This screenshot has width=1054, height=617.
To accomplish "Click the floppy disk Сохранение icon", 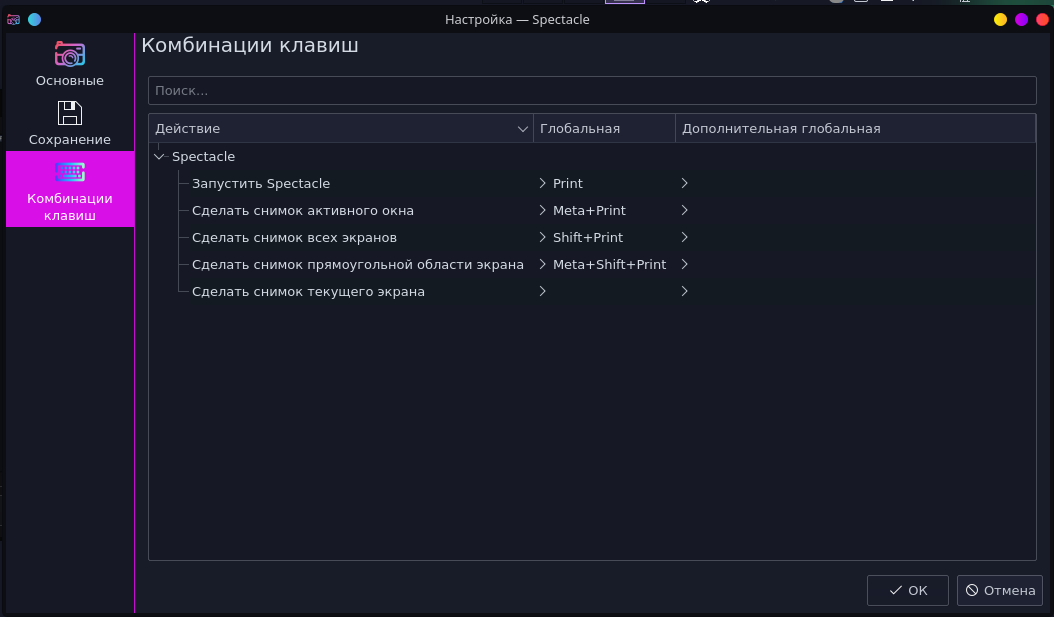I will (x=70, y=113).
